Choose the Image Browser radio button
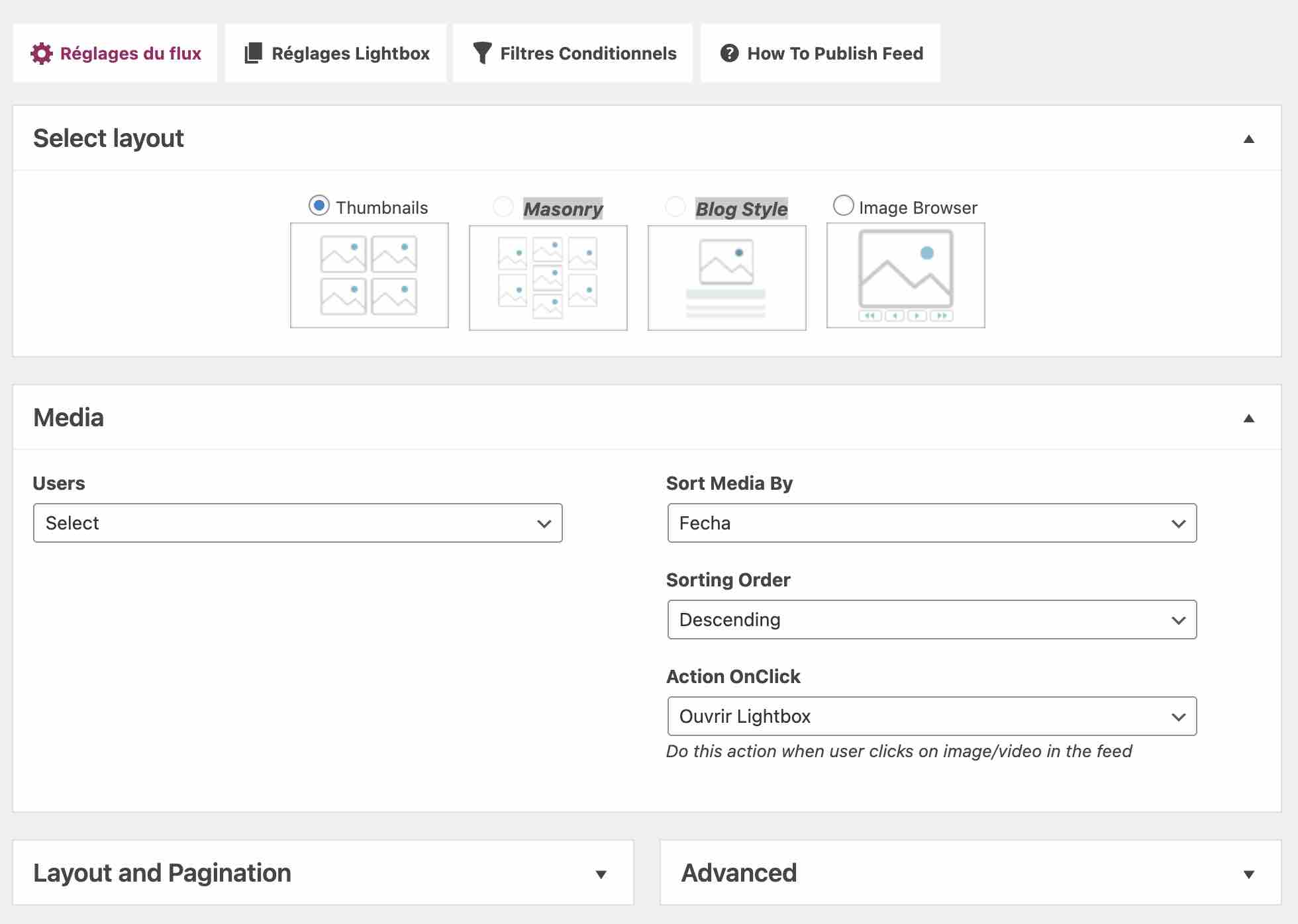This screenshot has width=1298, height=924. [843, 206]
